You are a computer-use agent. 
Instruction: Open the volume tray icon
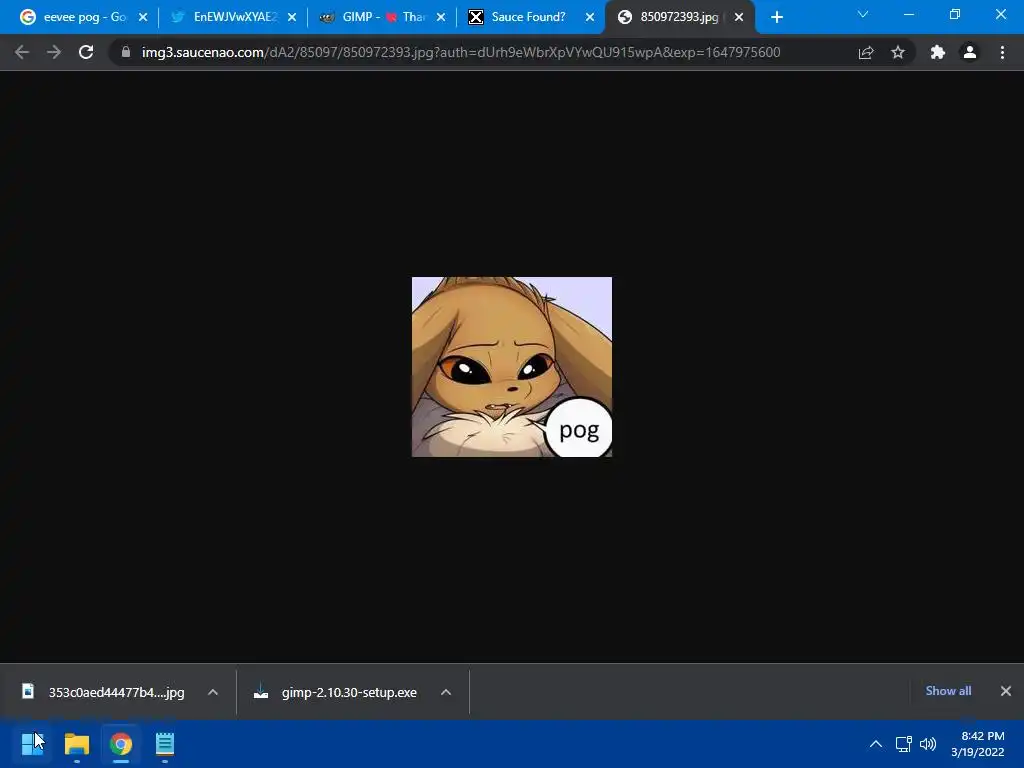pyautogui.click(x=928, y=744)
